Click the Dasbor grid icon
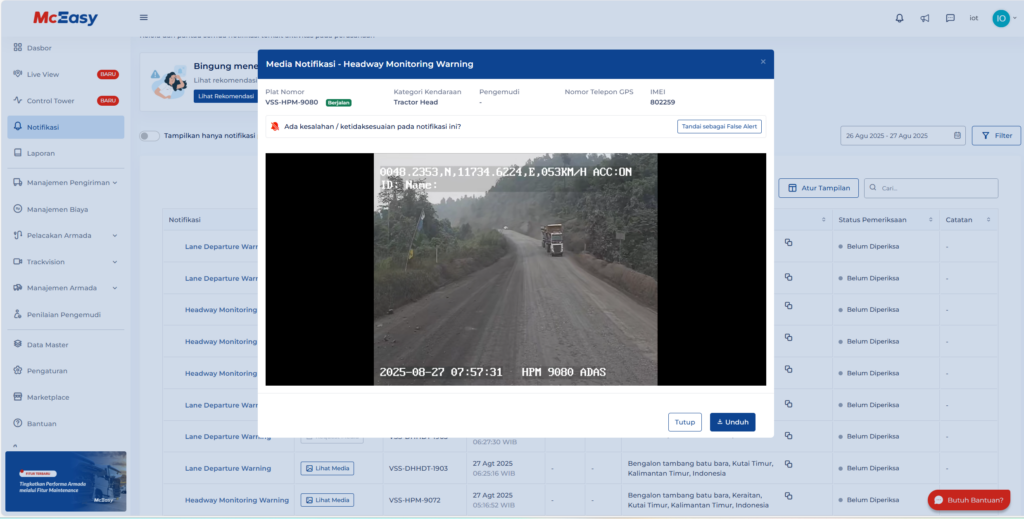1024x519 pixels. pos(18,48)
